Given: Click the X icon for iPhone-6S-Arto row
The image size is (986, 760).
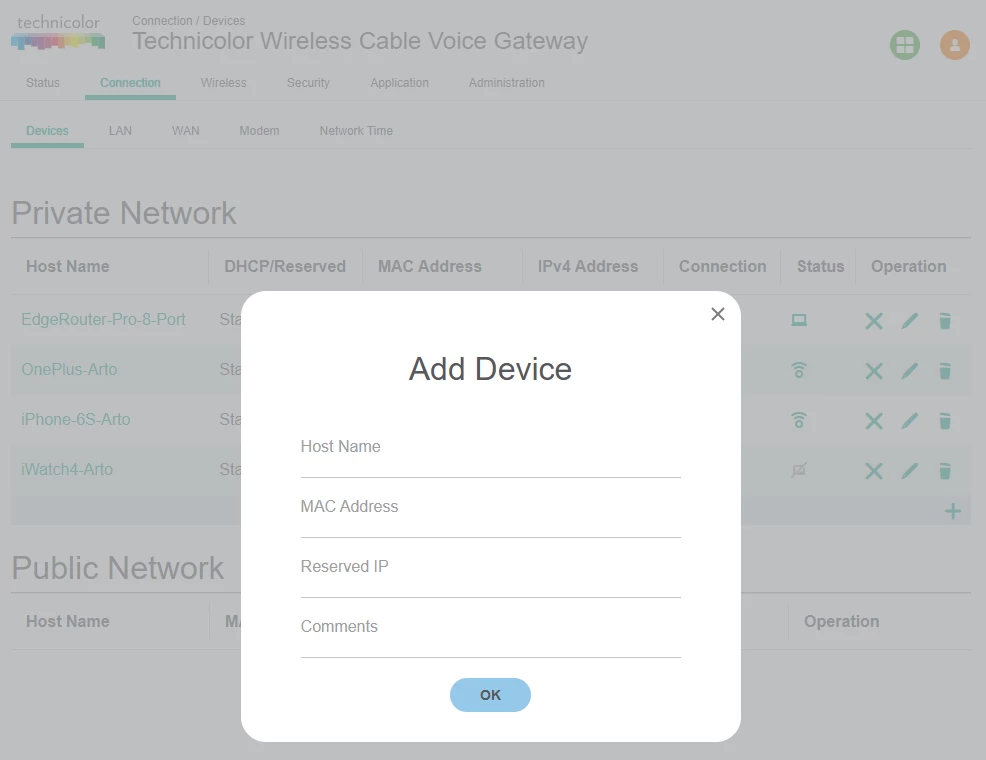Looking at the screenshot, I should pyautogui.click(x=873, y=421).
